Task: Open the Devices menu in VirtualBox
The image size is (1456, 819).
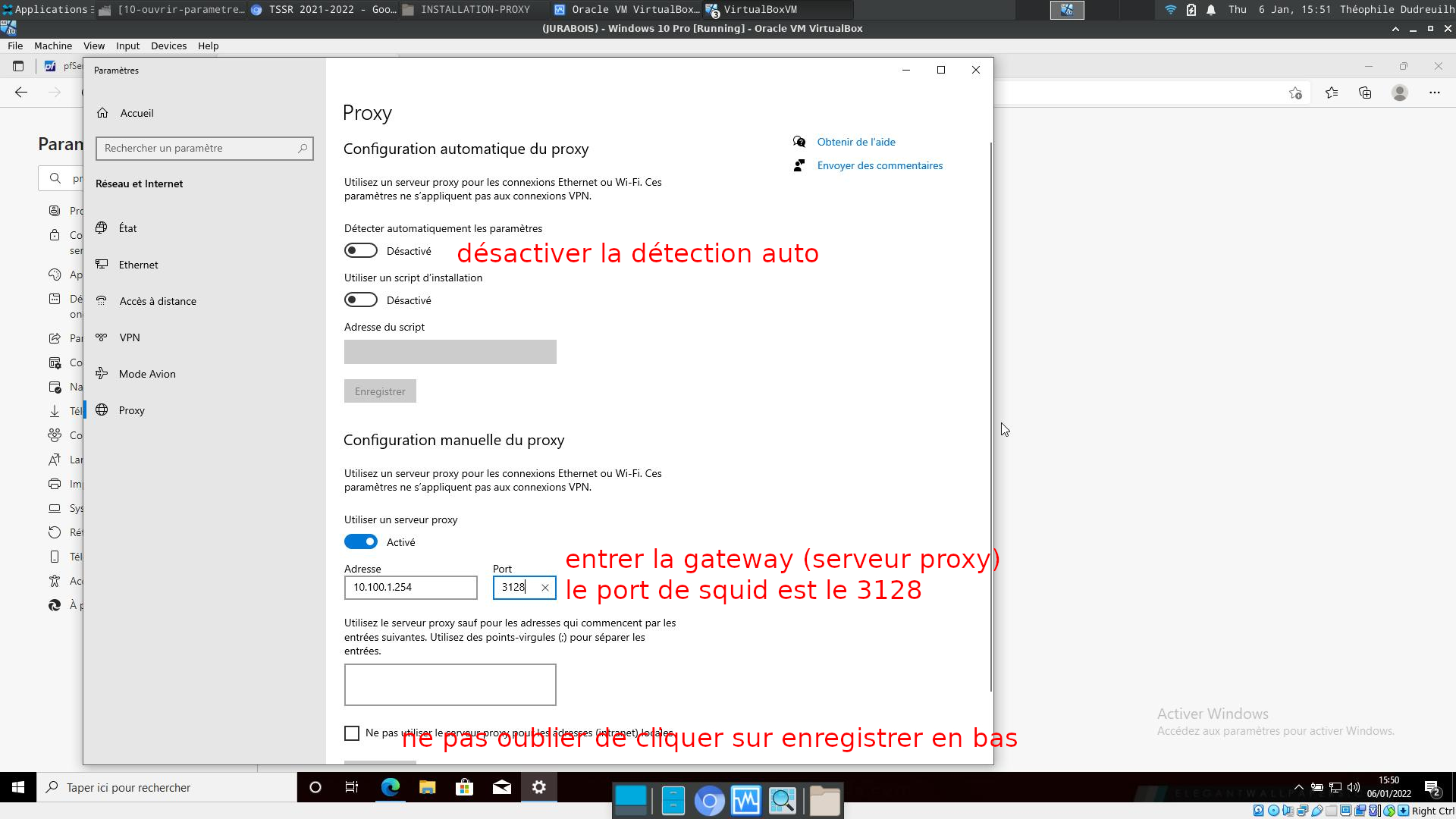Action: tap(168, 45)
